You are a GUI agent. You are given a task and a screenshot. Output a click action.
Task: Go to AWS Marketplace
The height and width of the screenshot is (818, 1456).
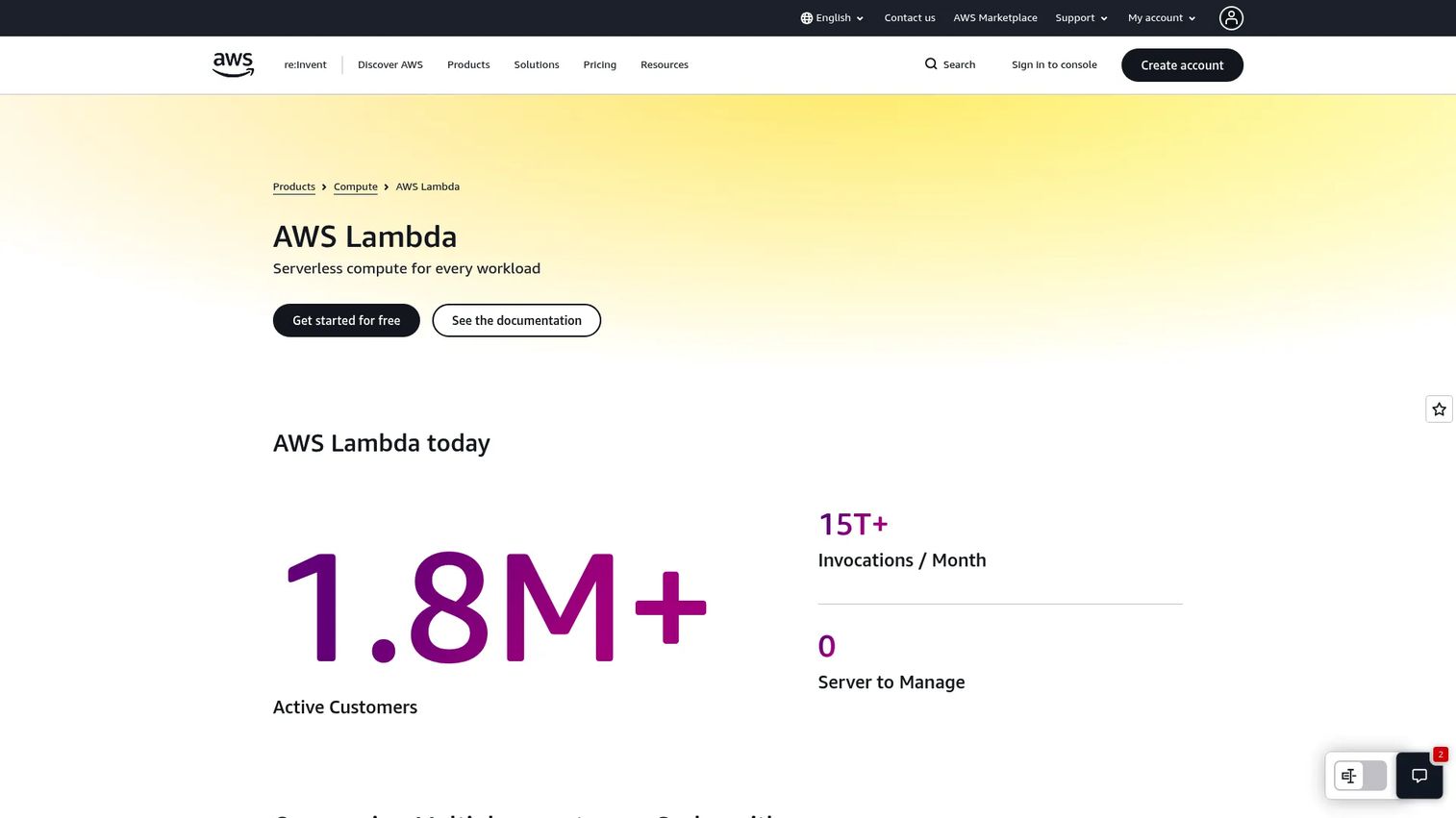(995, 18)
